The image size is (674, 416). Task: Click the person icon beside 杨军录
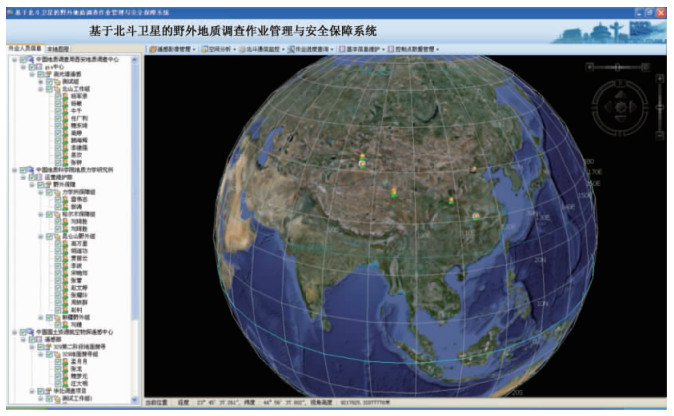[65, 96]
